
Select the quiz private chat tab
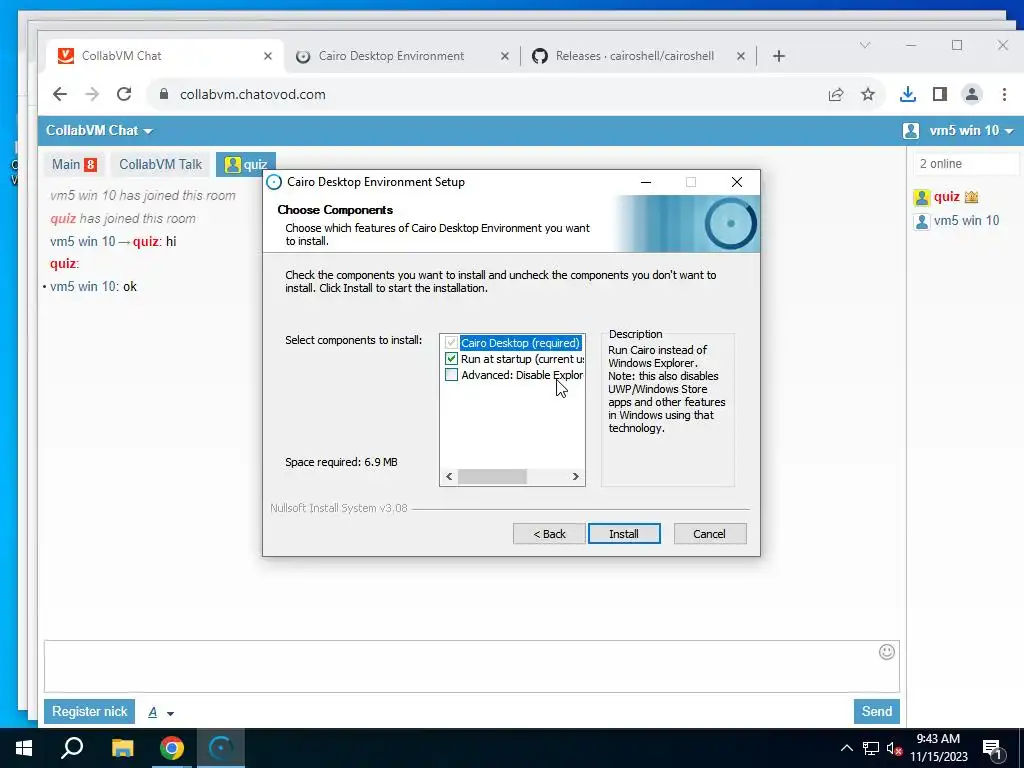coord(246,165)
